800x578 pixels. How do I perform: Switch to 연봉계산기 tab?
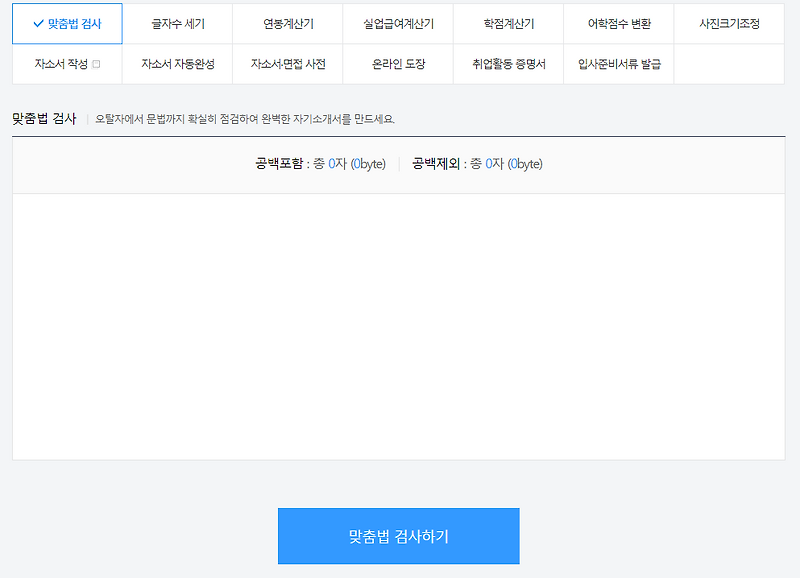(x=288, y=24)
